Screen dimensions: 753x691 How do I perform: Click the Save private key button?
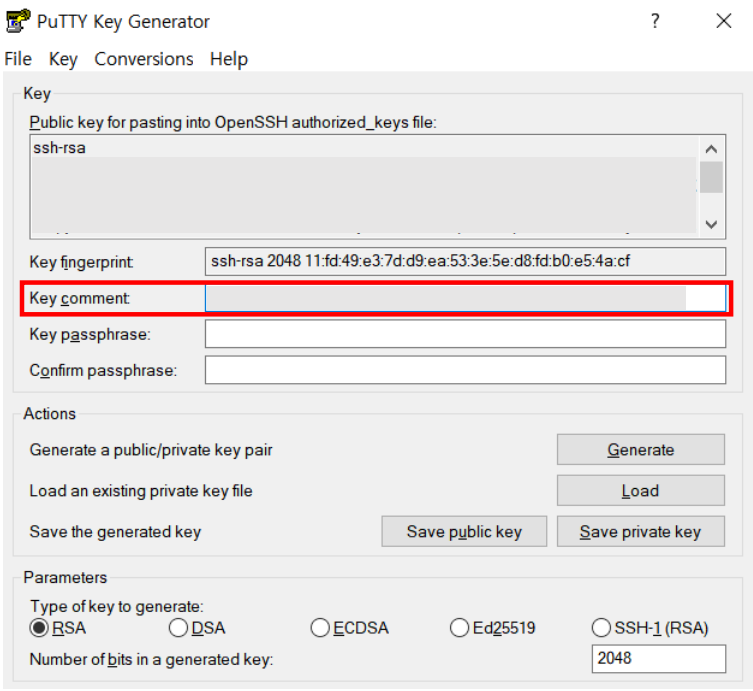[641, 531]
